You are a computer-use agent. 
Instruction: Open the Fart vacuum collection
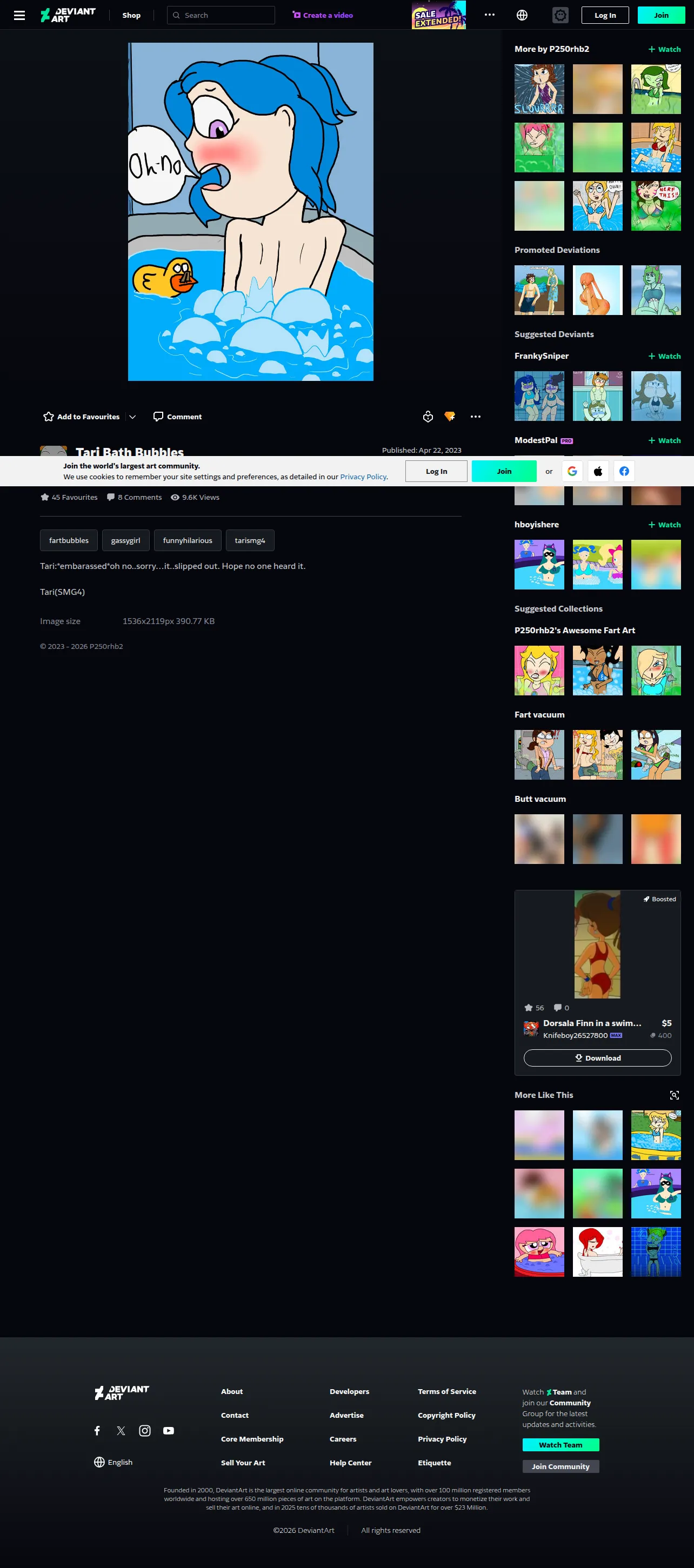[x=539, y=715]
